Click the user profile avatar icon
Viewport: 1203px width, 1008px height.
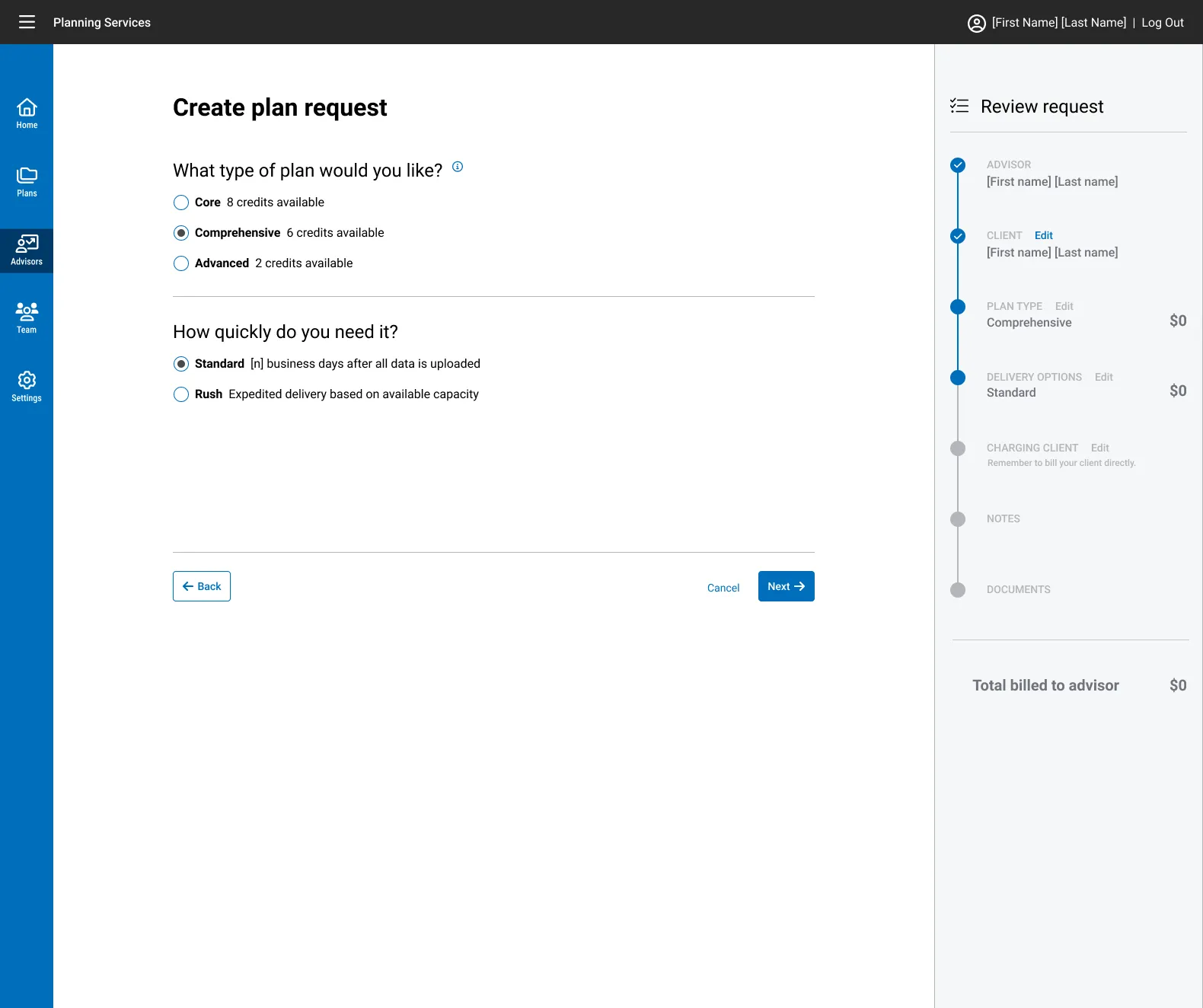(x=976, y=23)
